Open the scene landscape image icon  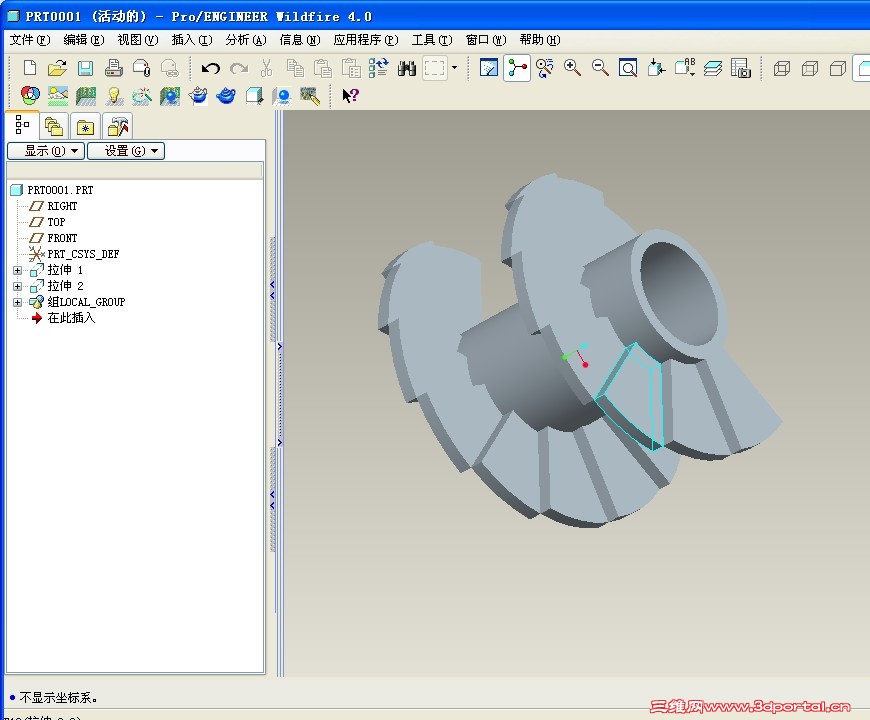tap(58, 96)
